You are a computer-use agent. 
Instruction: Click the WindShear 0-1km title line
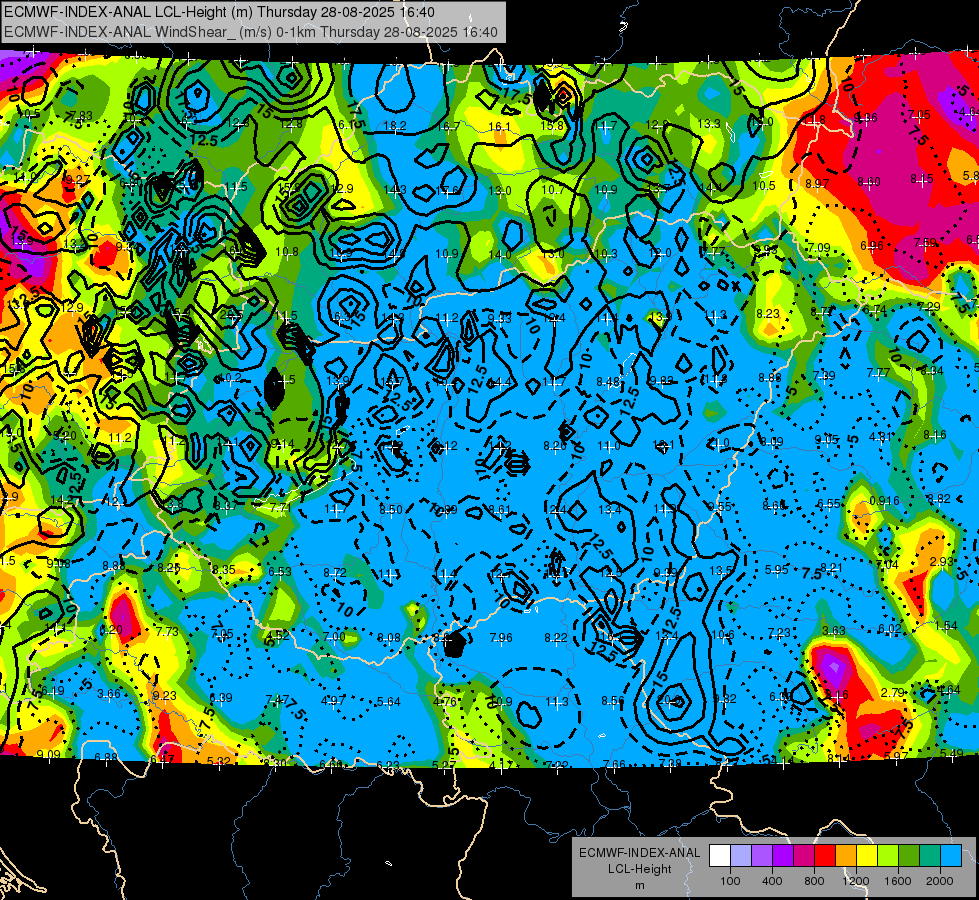click(x=251, y=32)
